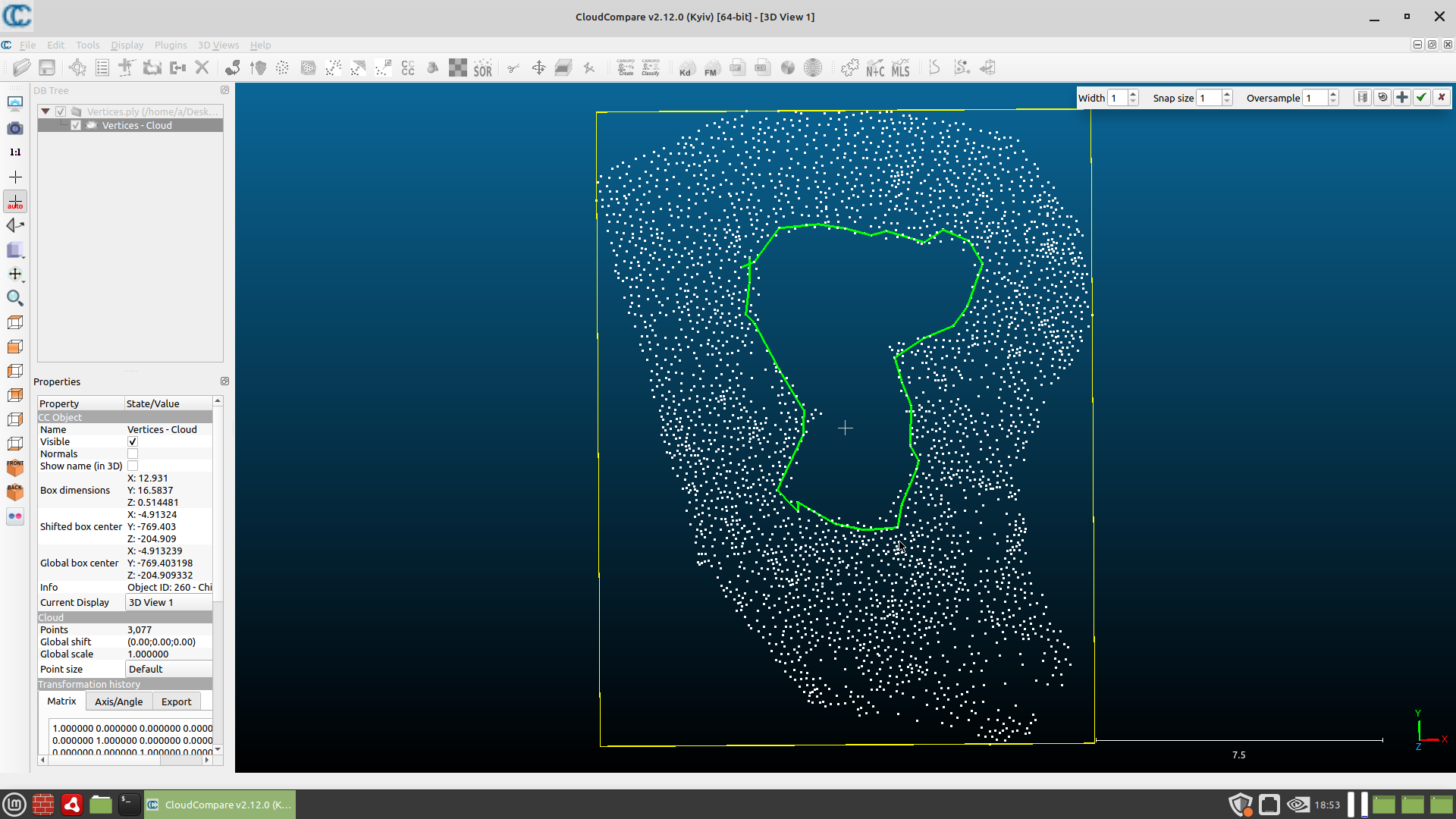Click the Export button in transformation panel
Image resolution: width=1456 pixels, height=819 pixels.
[176, 701]
